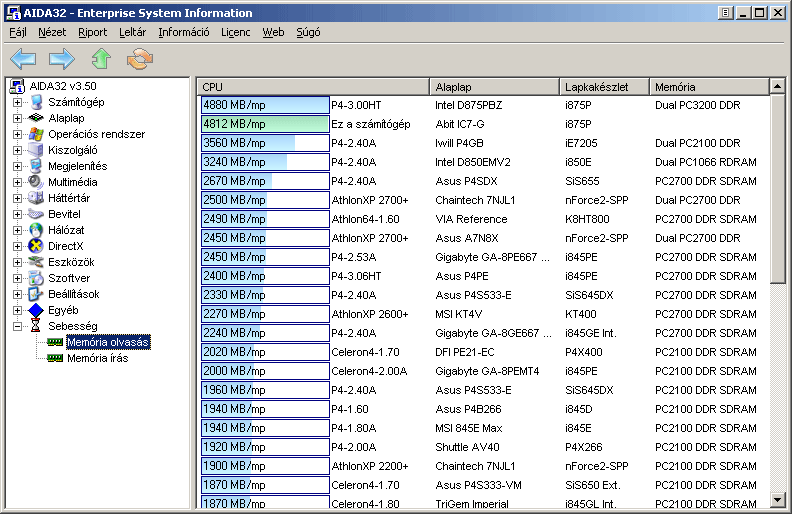Expand the Számítógép tree node
Image resolution: width=792 pixels, height=514 pixels.
pos(17,102)
